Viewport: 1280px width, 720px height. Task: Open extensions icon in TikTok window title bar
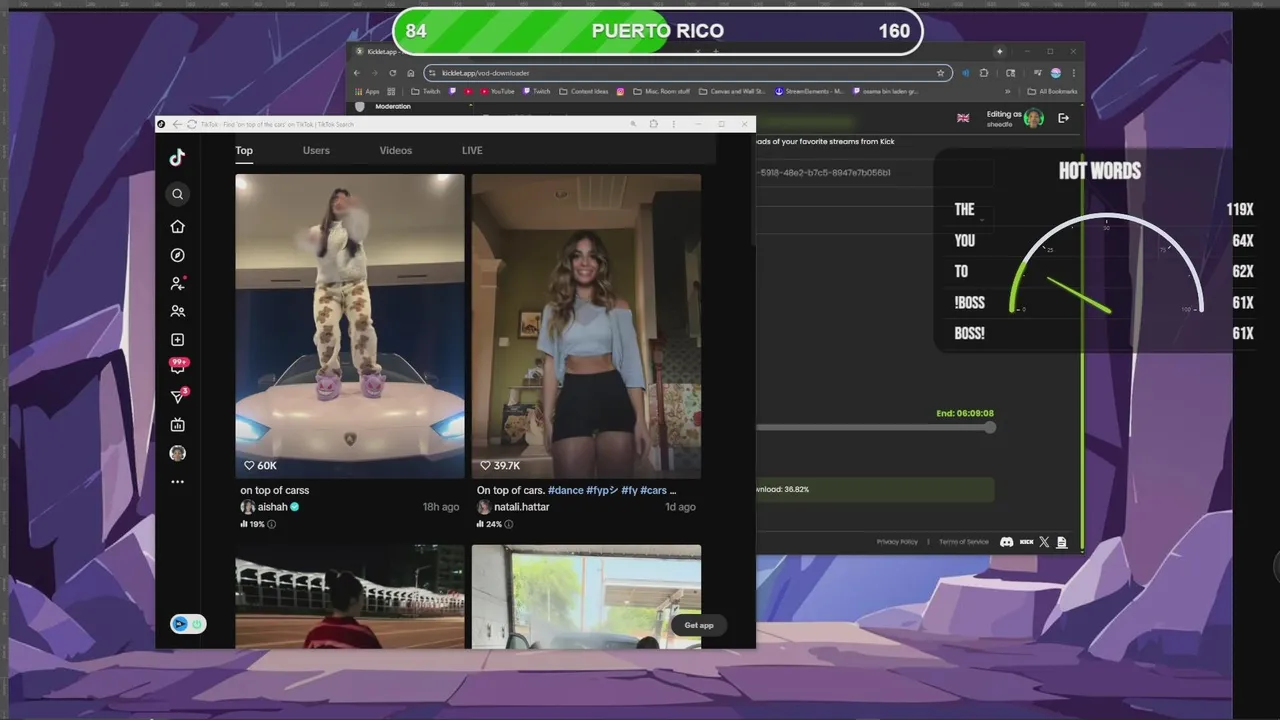click(x=654, y=124)
